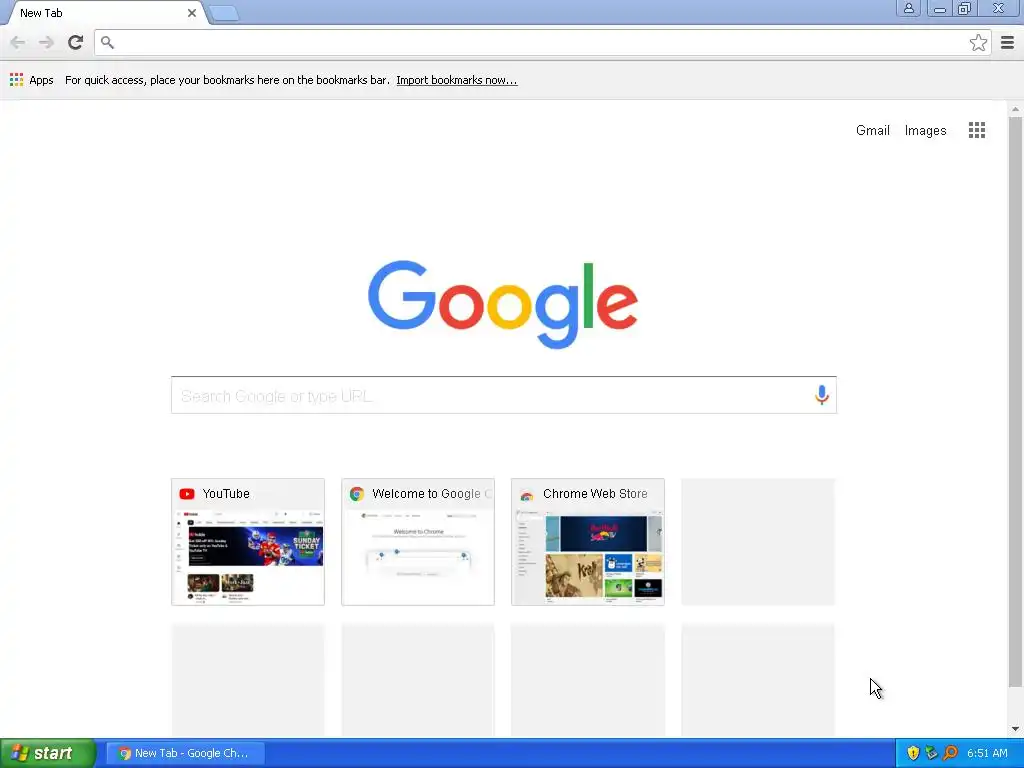This screenshot has width=1024, height=768.
Task: Open the Gmail link
Action: click(x=872, y=130)
